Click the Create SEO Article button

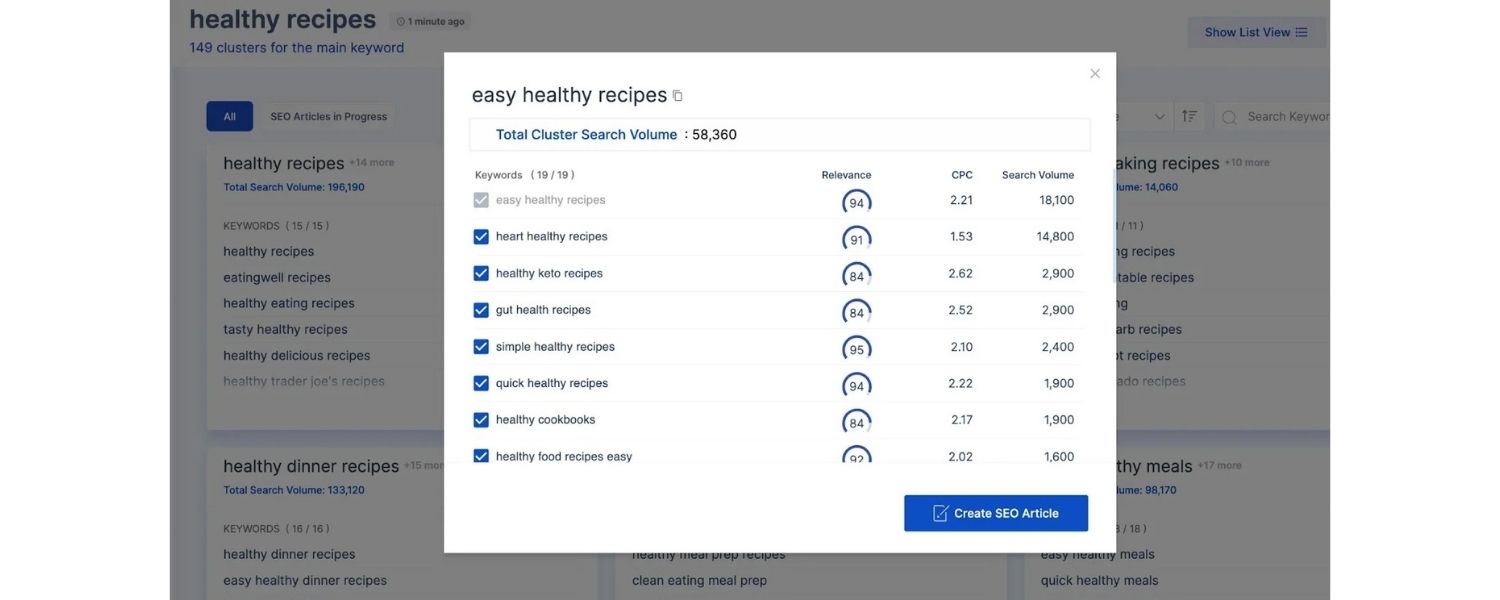[996, 513]
